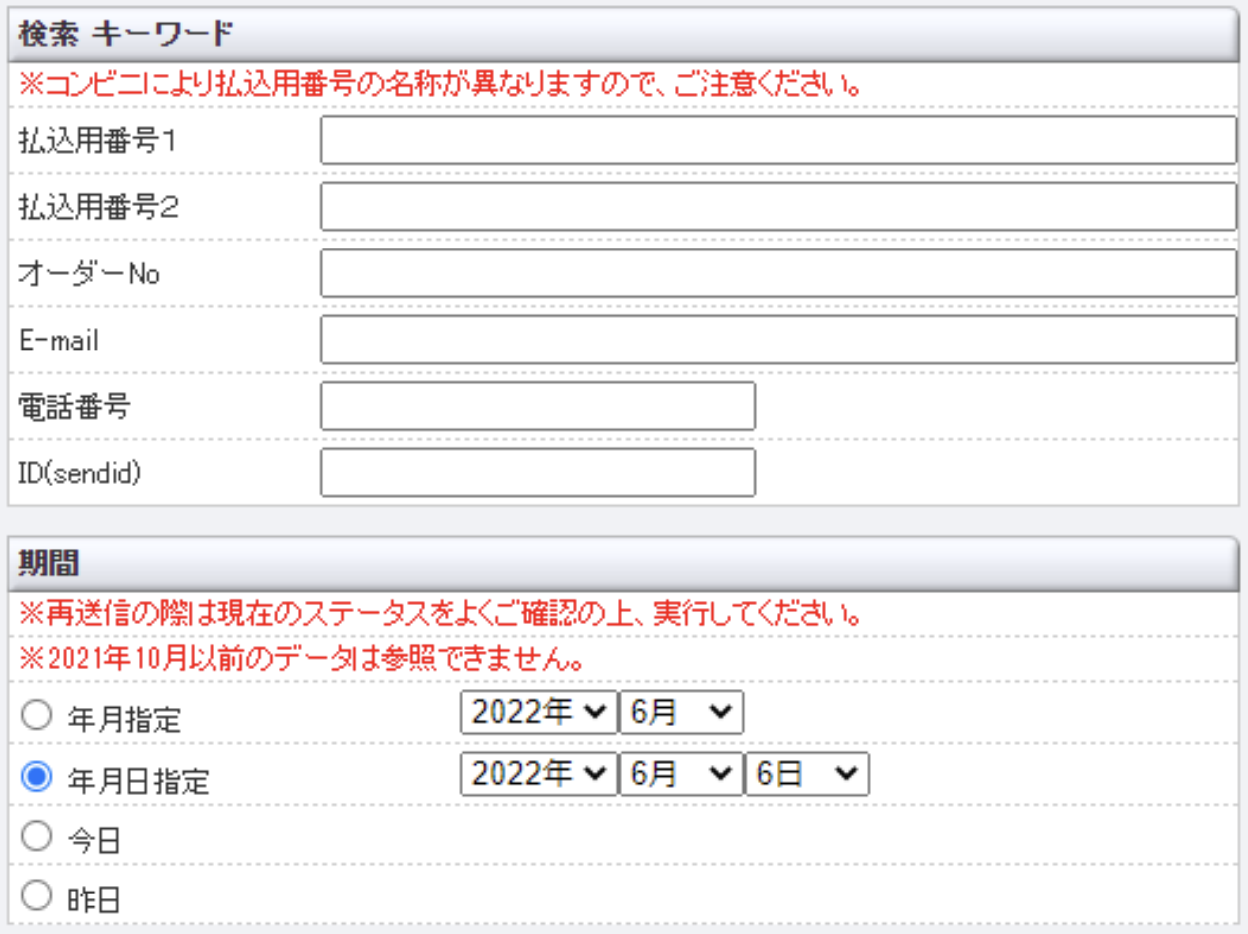1248x934 pixels.
Task: Focus the オーダーNo text box
Action: [x=779, y=273]
